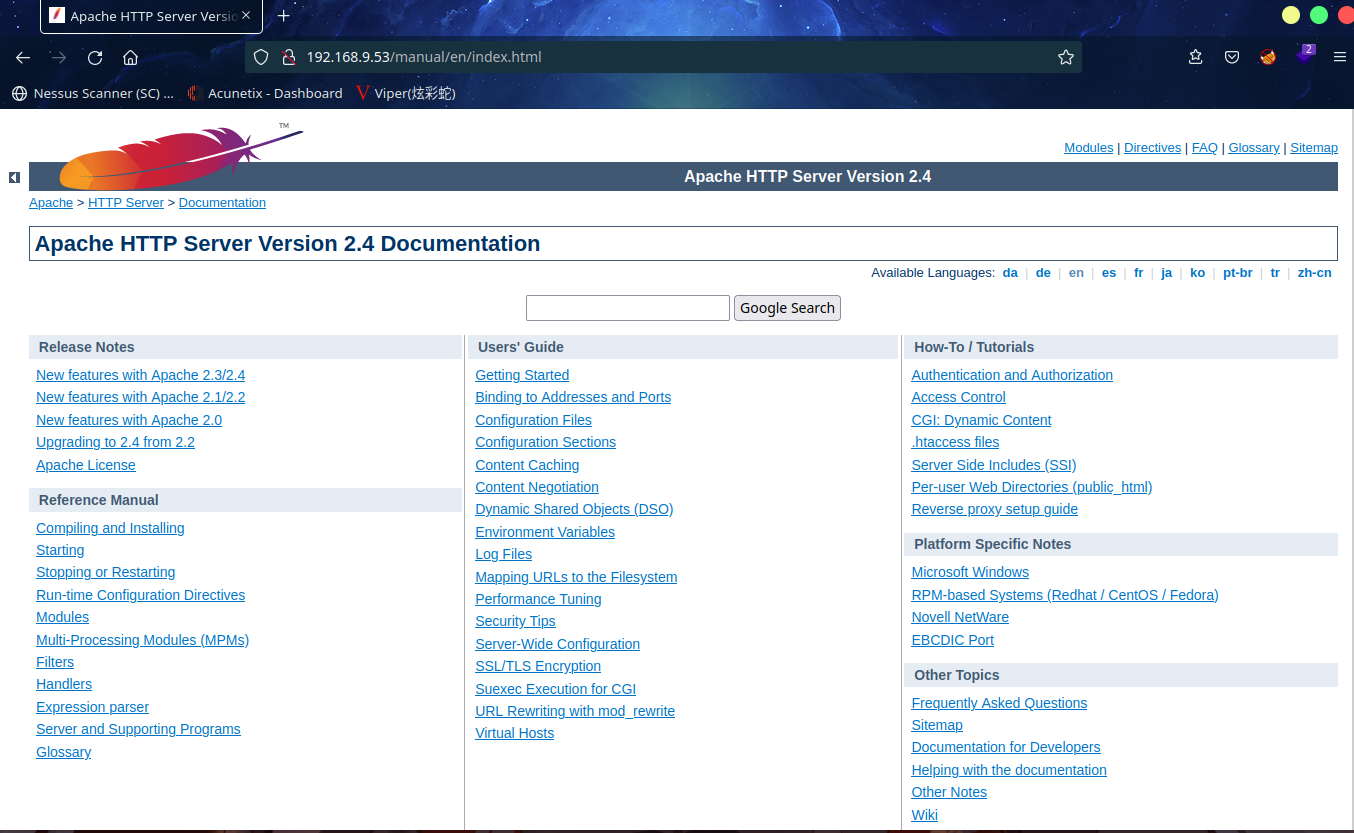Image resolution: width=1354 pixels, height=833 pixels.
Task: Close the Apache HTTP Server tab
Action: (x=246, y=16)
